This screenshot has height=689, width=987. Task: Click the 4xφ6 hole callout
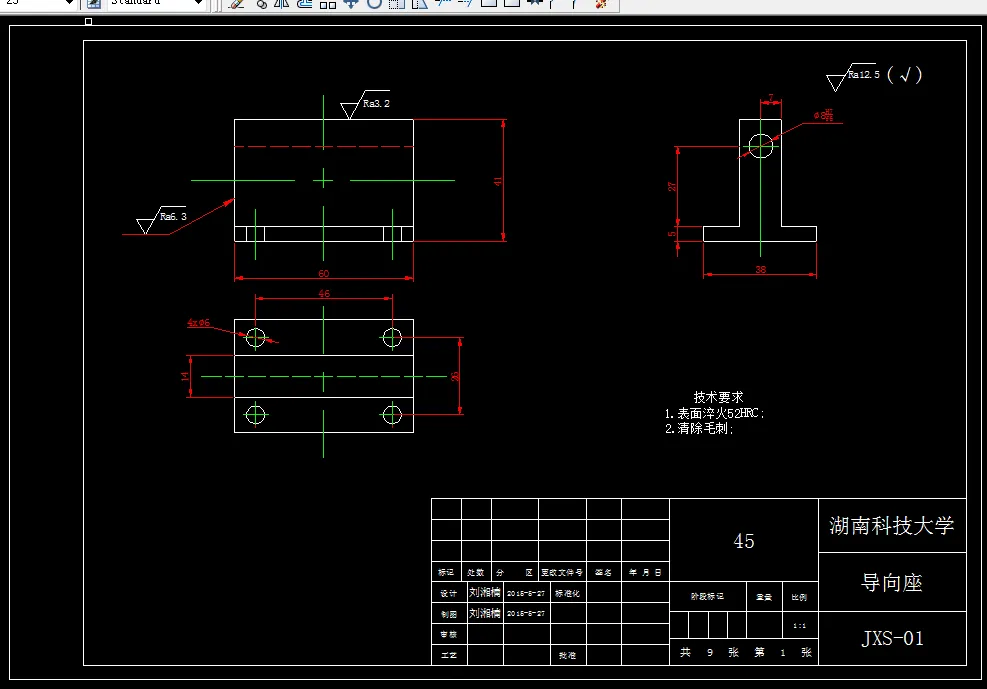pos(198,323)
